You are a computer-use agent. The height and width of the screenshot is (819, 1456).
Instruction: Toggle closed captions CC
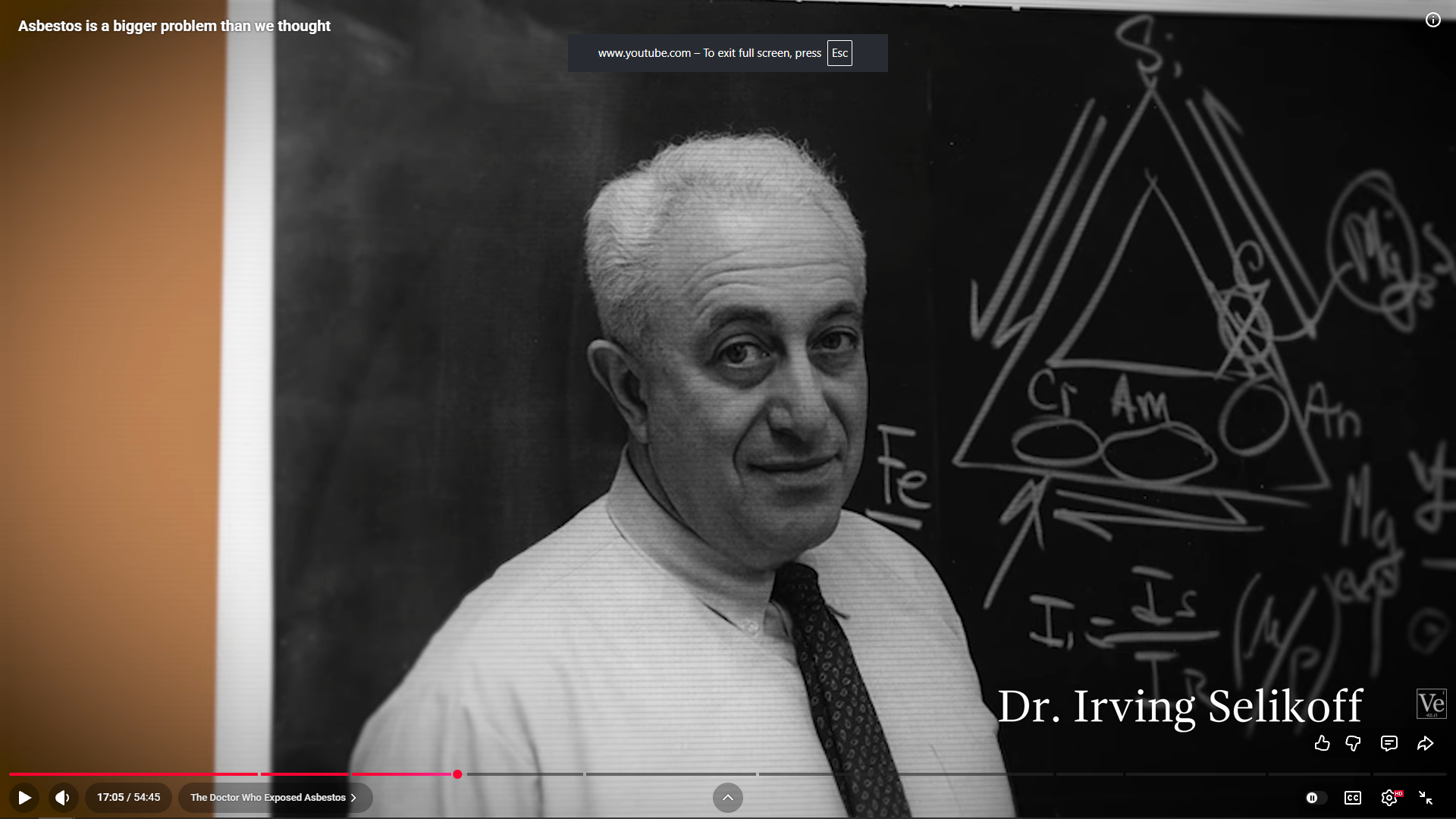tap(1352, 798)
